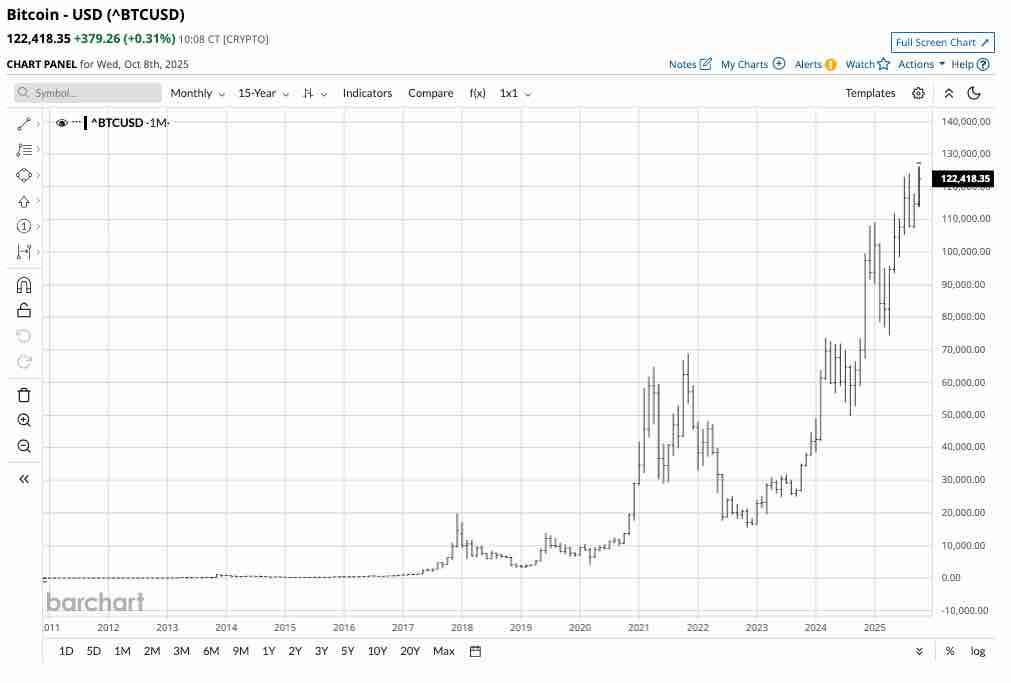Open Full Screen Chart
This screenshot has height=683, width=1011.
pos(942,43)
